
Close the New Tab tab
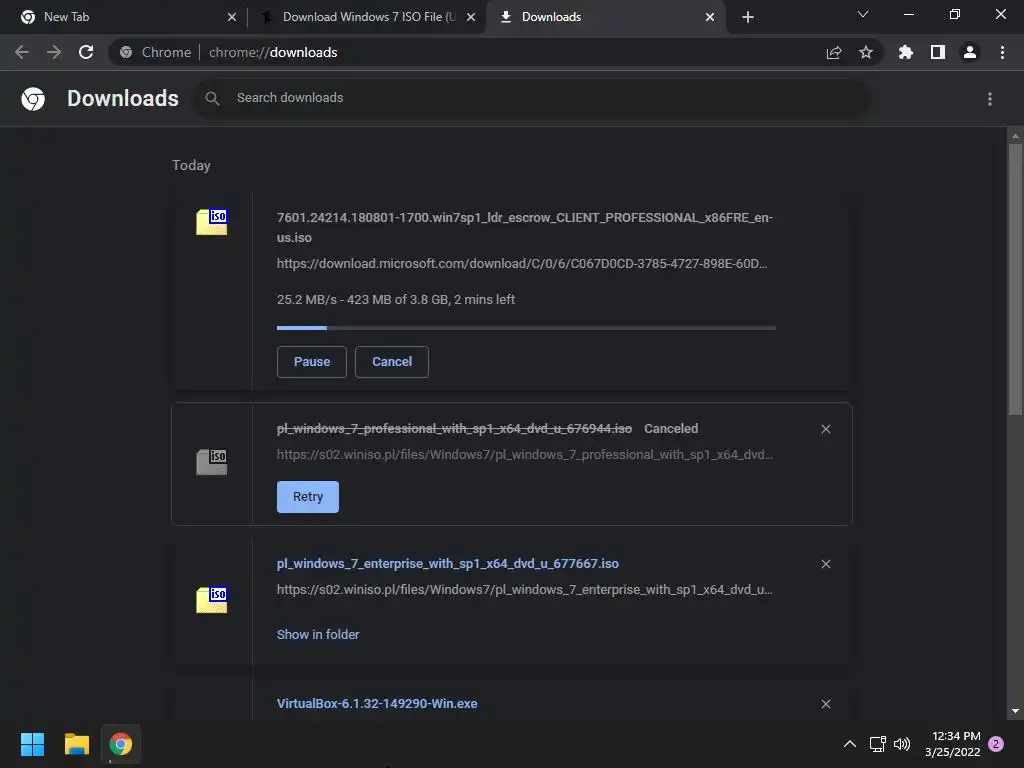[232, 17]
